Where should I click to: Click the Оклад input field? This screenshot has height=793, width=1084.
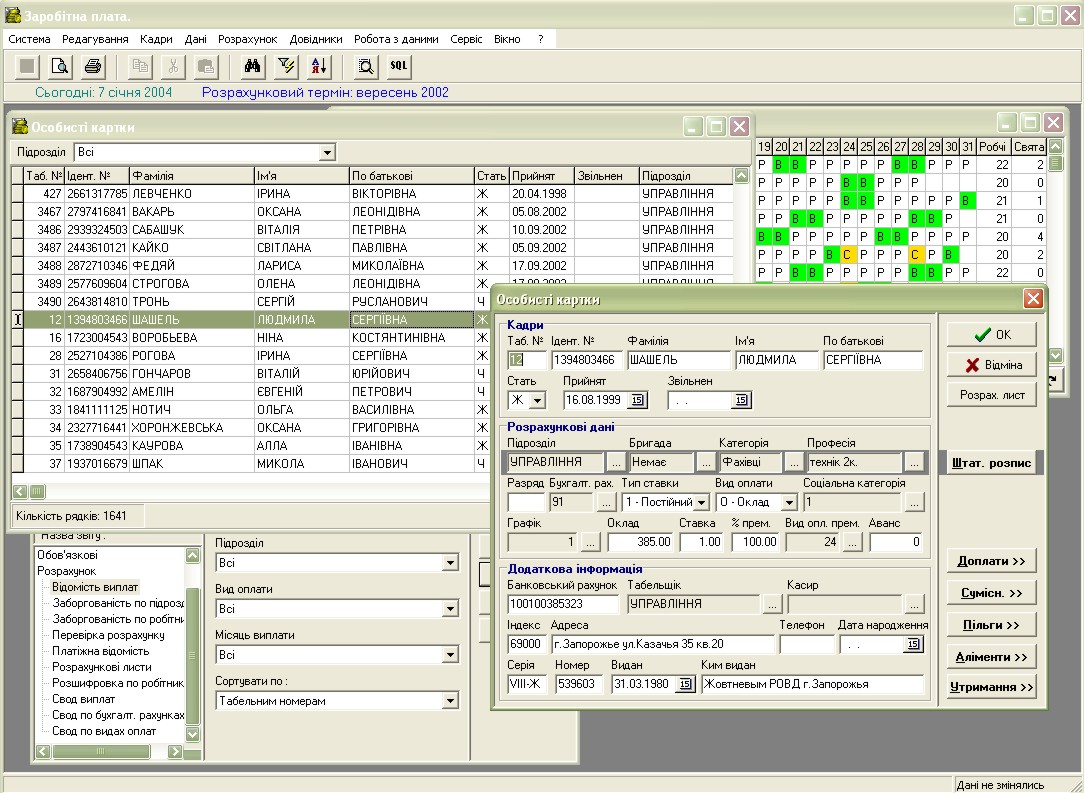pyautogui.click(x=639, y=542)
